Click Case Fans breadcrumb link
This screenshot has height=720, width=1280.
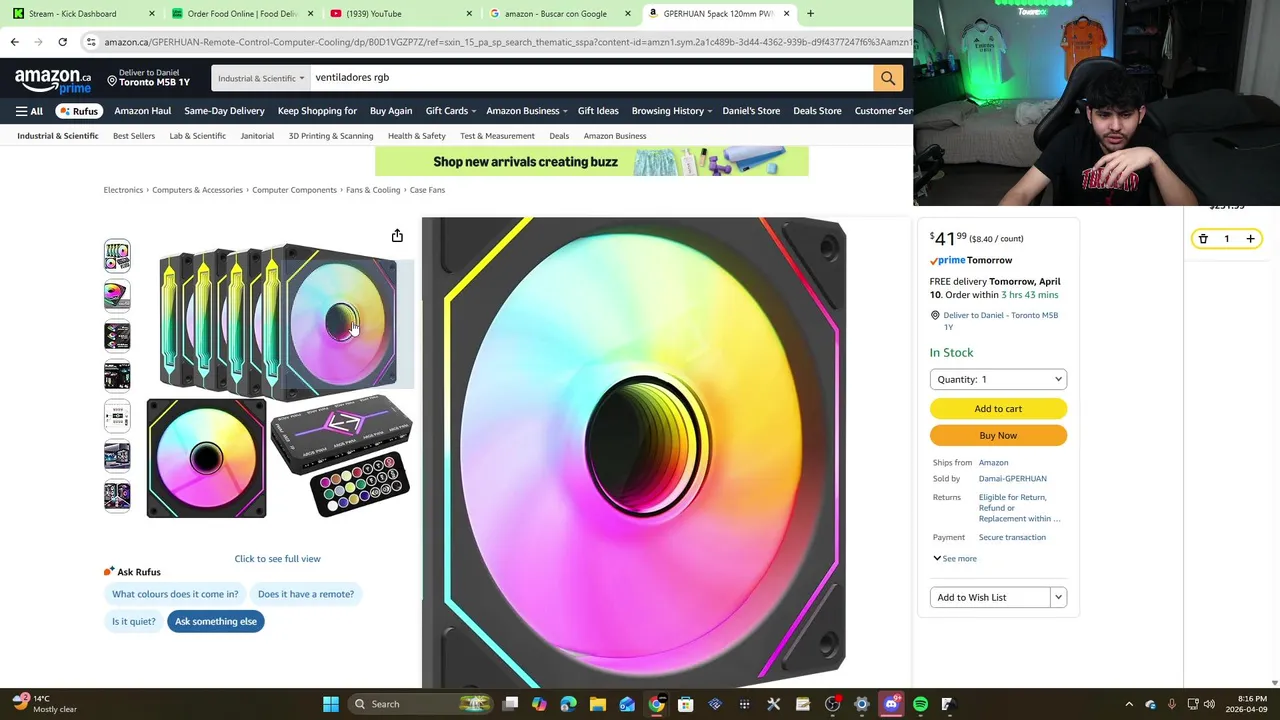click(427, 190)
